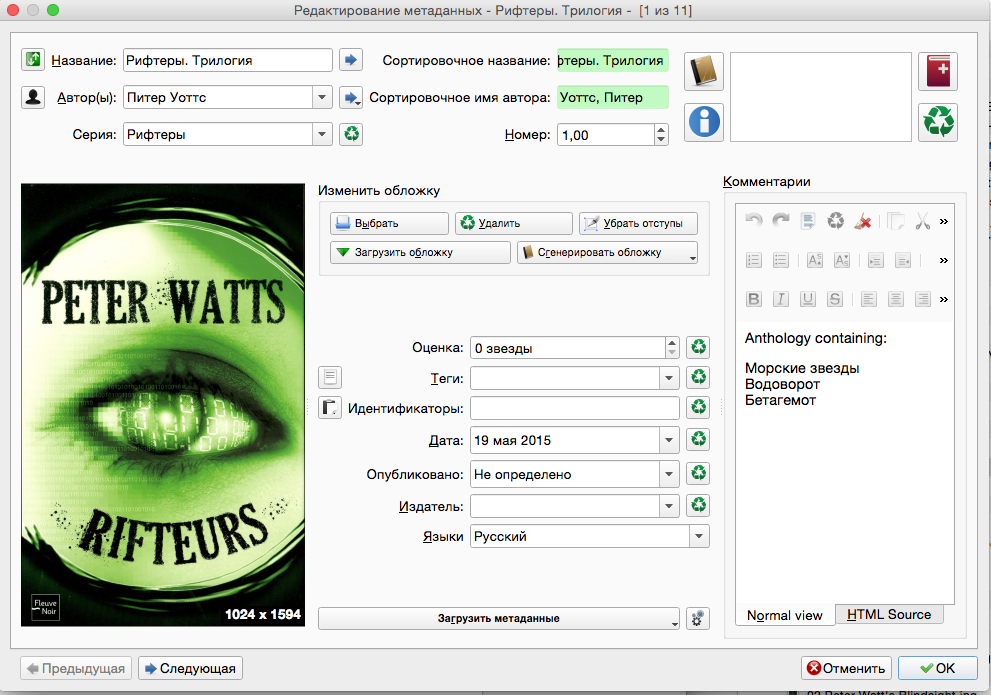Click the Отменить button
The image size is (991, 695).
coord(846,668)
